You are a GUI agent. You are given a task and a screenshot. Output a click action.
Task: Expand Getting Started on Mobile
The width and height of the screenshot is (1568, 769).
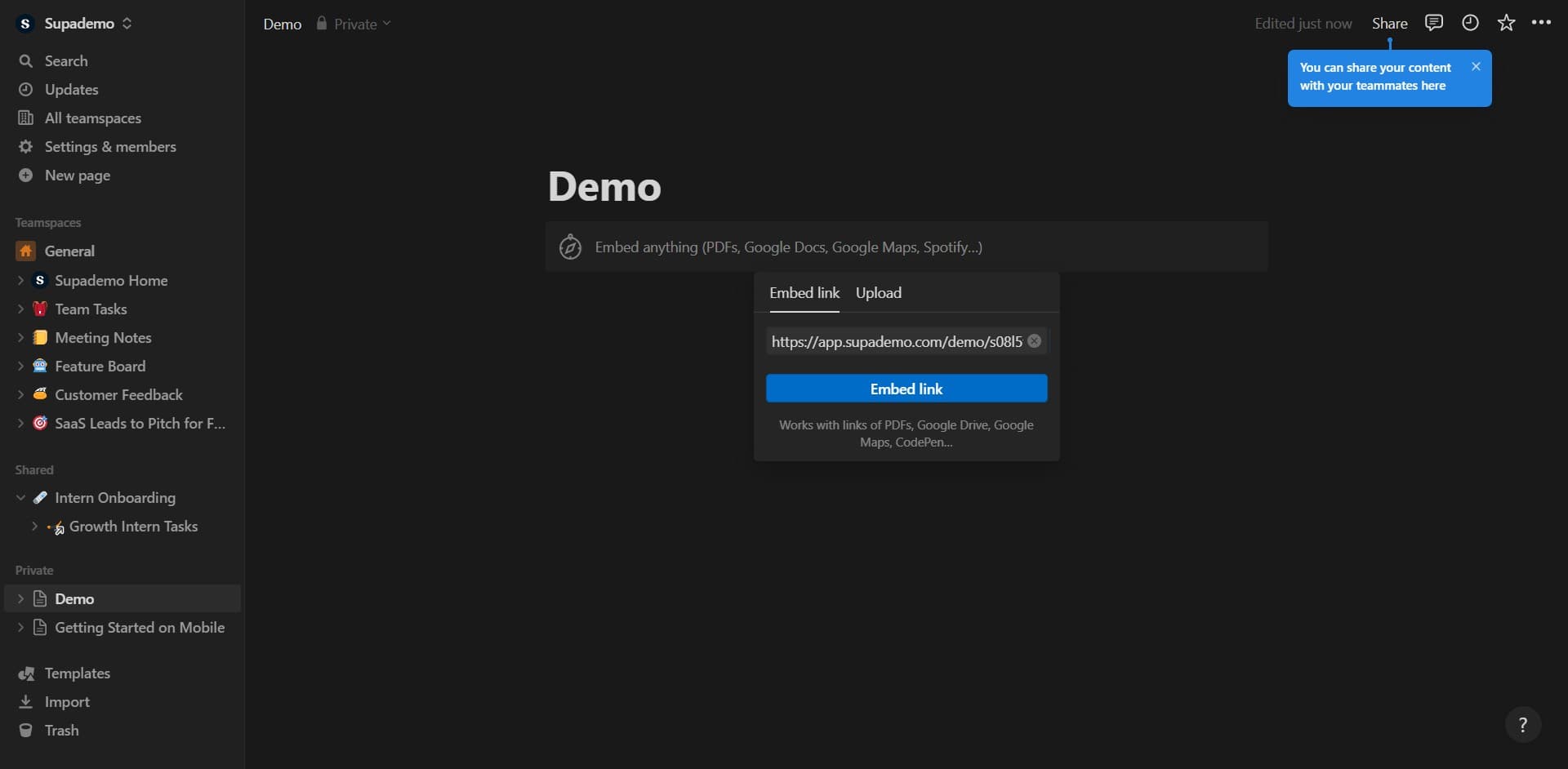(x=21, y=627)
